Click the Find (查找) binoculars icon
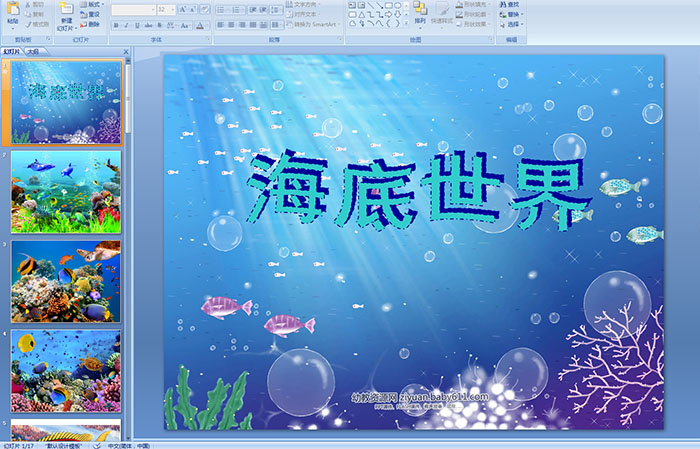 click(x=512, y=5)
